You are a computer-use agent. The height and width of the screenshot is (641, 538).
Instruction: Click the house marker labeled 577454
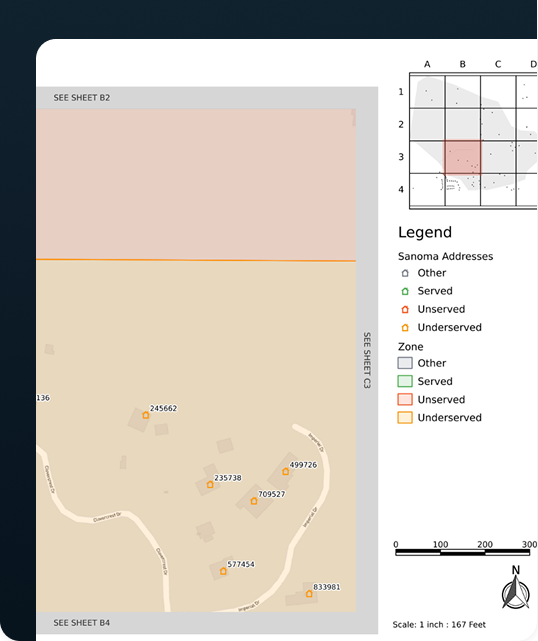(223, 571)
